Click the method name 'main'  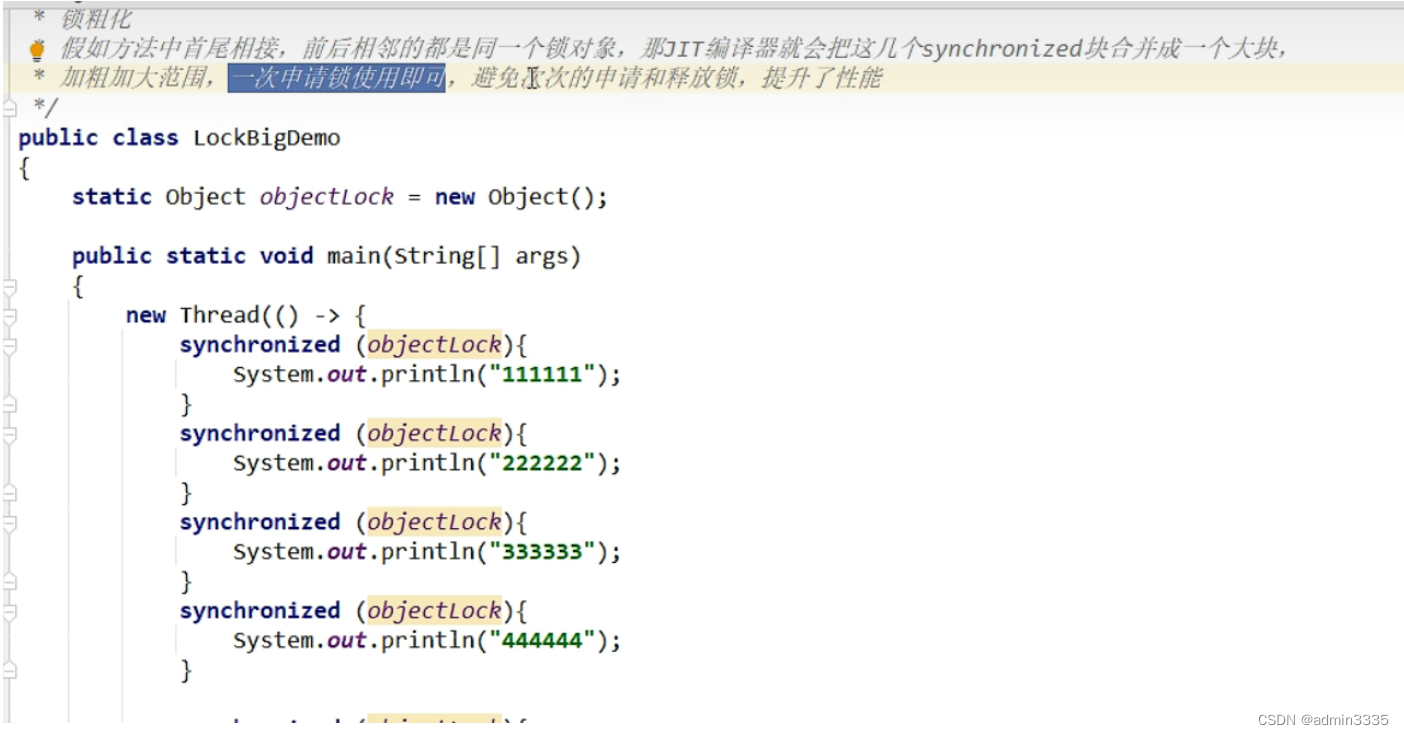pyautogui.click(x=354, y=256)
